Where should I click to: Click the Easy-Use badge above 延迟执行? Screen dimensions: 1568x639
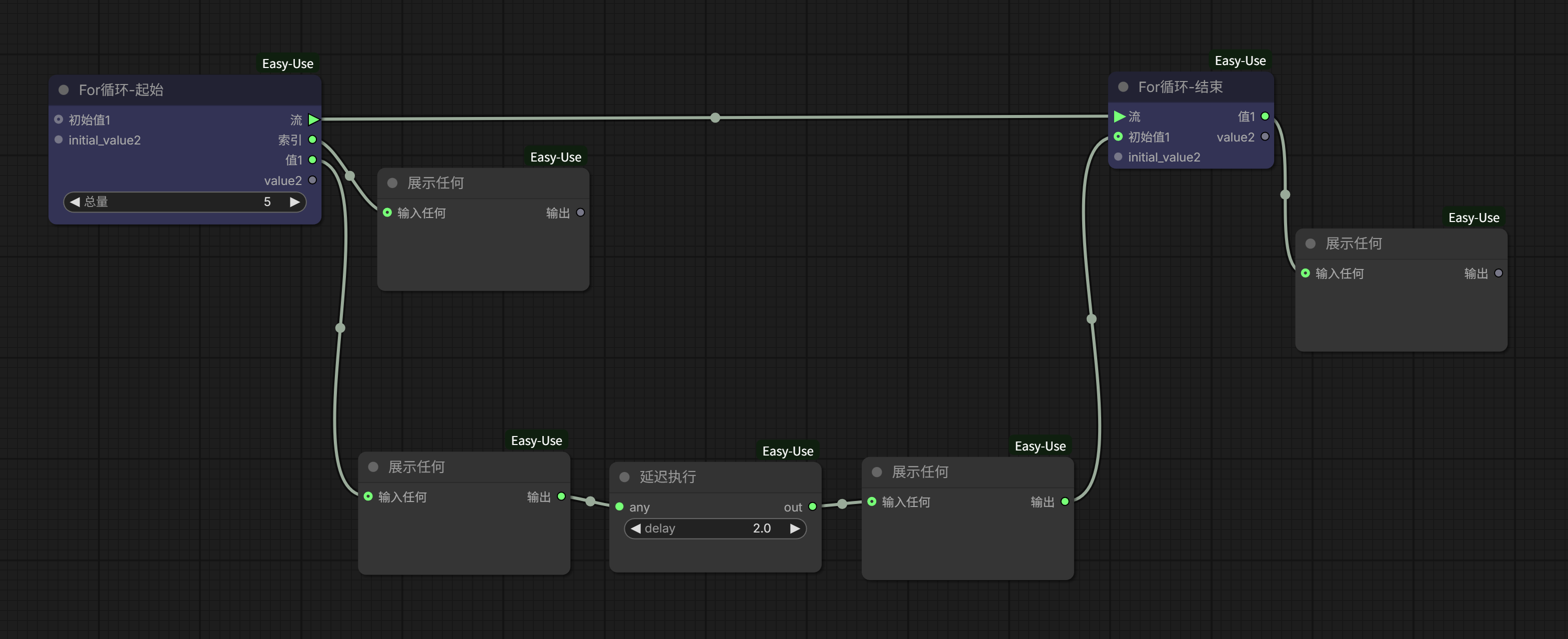(x=788, y=451)
